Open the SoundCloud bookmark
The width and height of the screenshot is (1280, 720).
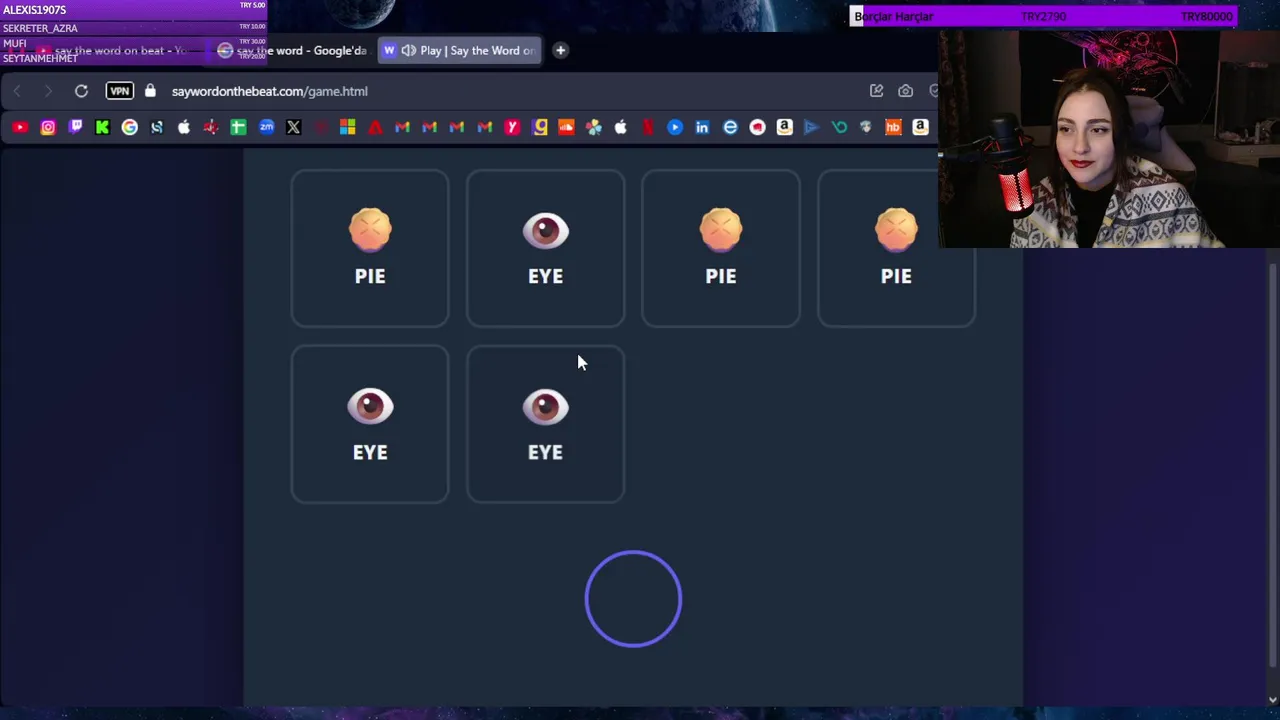pyautogui.click(x=566, y=127)
